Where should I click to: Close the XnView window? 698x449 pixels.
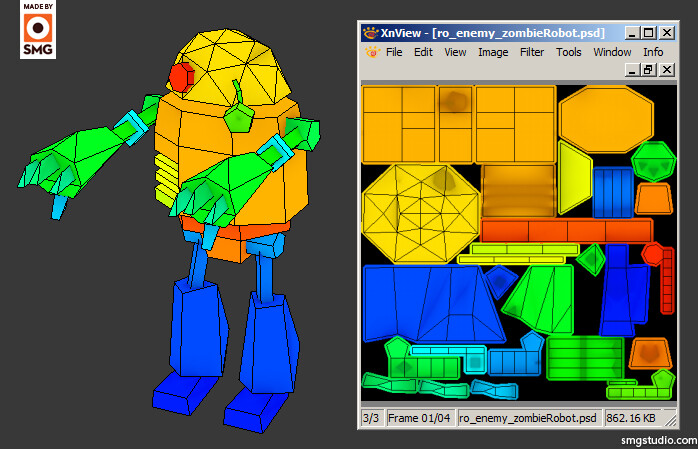tap(666, 33)
